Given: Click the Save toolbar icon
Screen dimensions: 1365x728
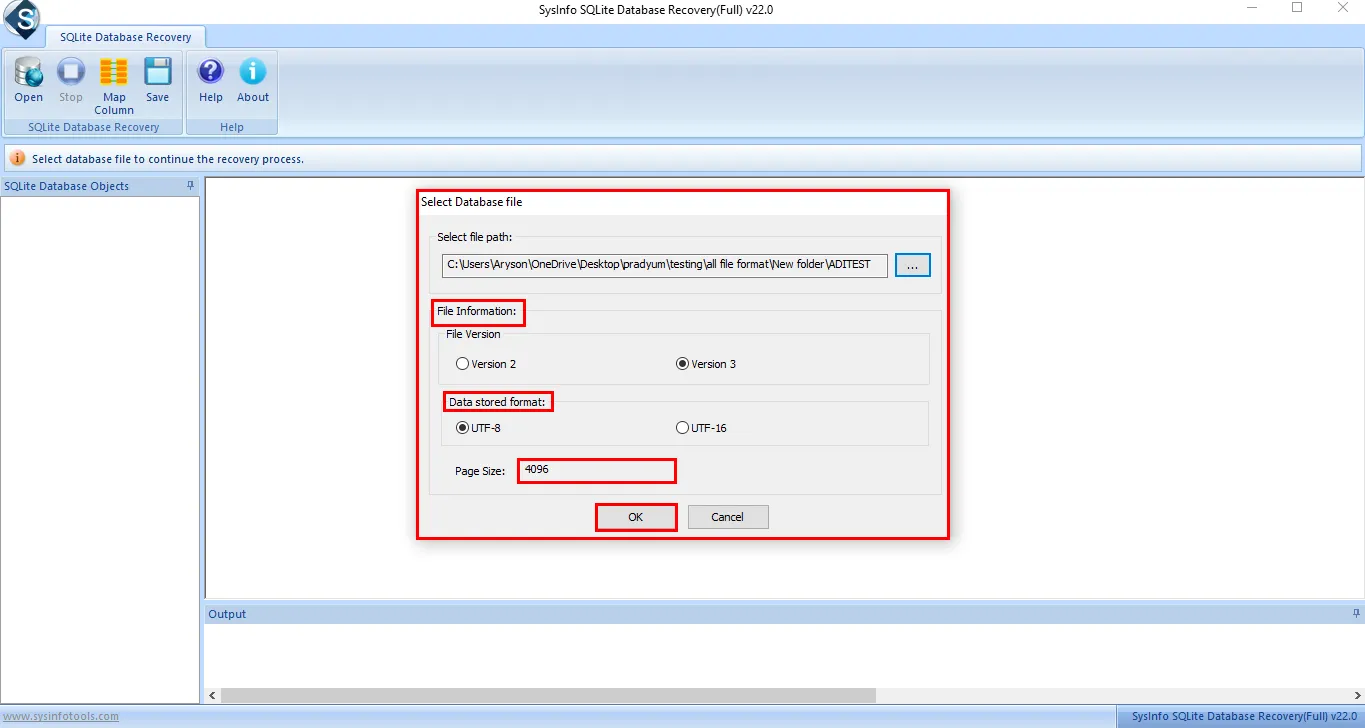Looking at the screenshot, I should click(x=157, y=80).
